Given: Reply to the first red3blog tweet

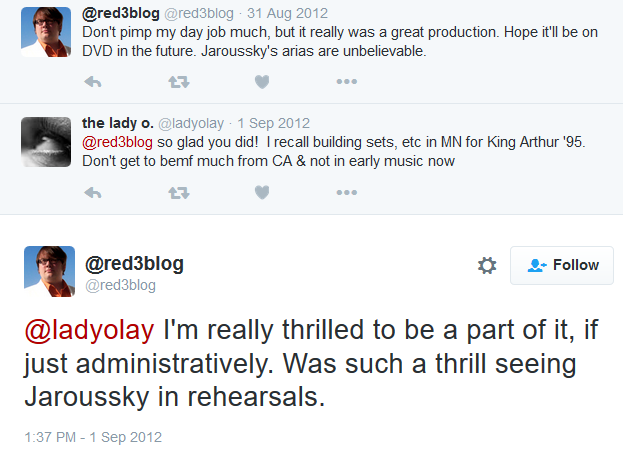Looking at the screenshot, I should [93, 82].
